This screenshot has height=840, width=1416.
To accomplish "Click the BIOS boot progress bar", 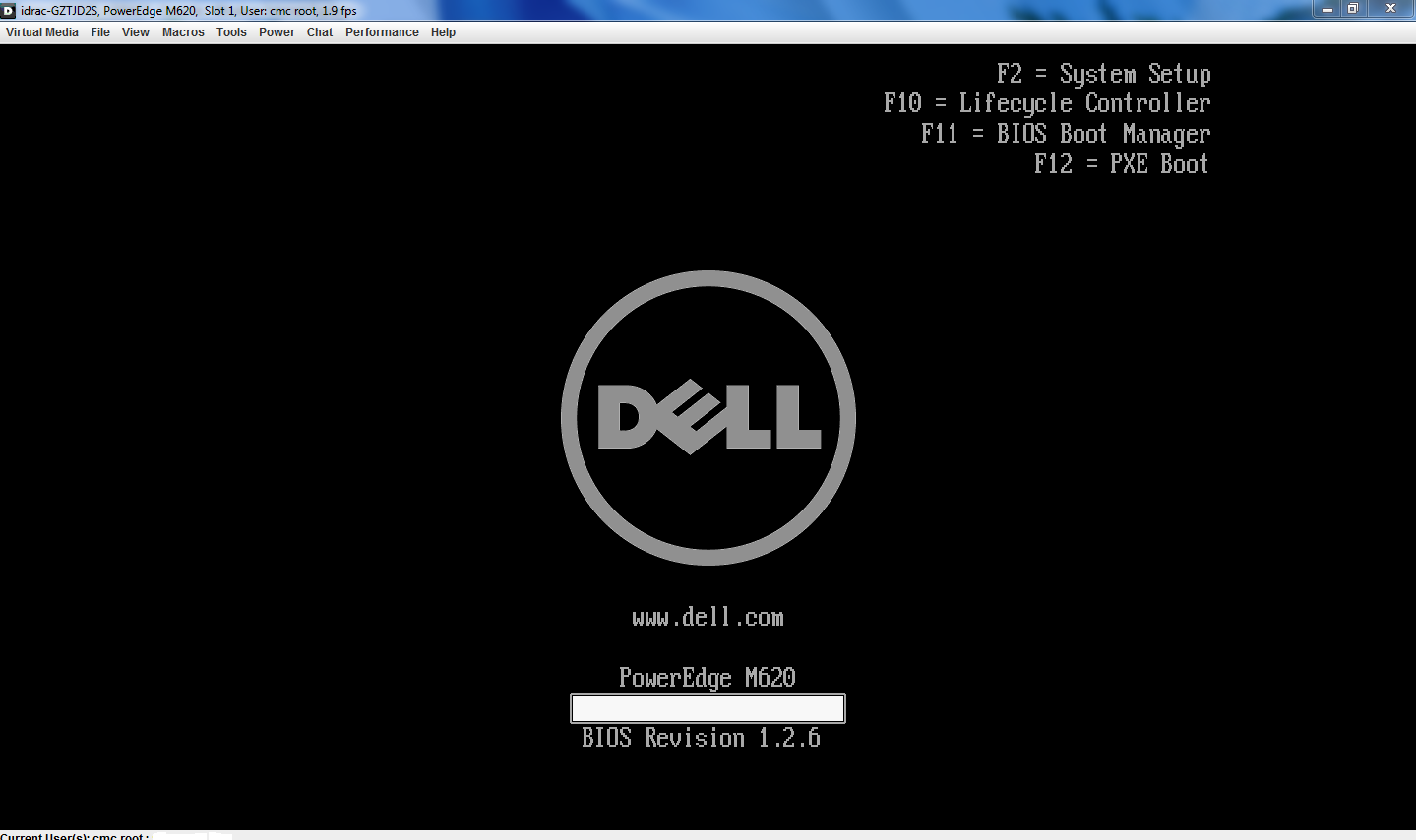I will coord(708,708).
